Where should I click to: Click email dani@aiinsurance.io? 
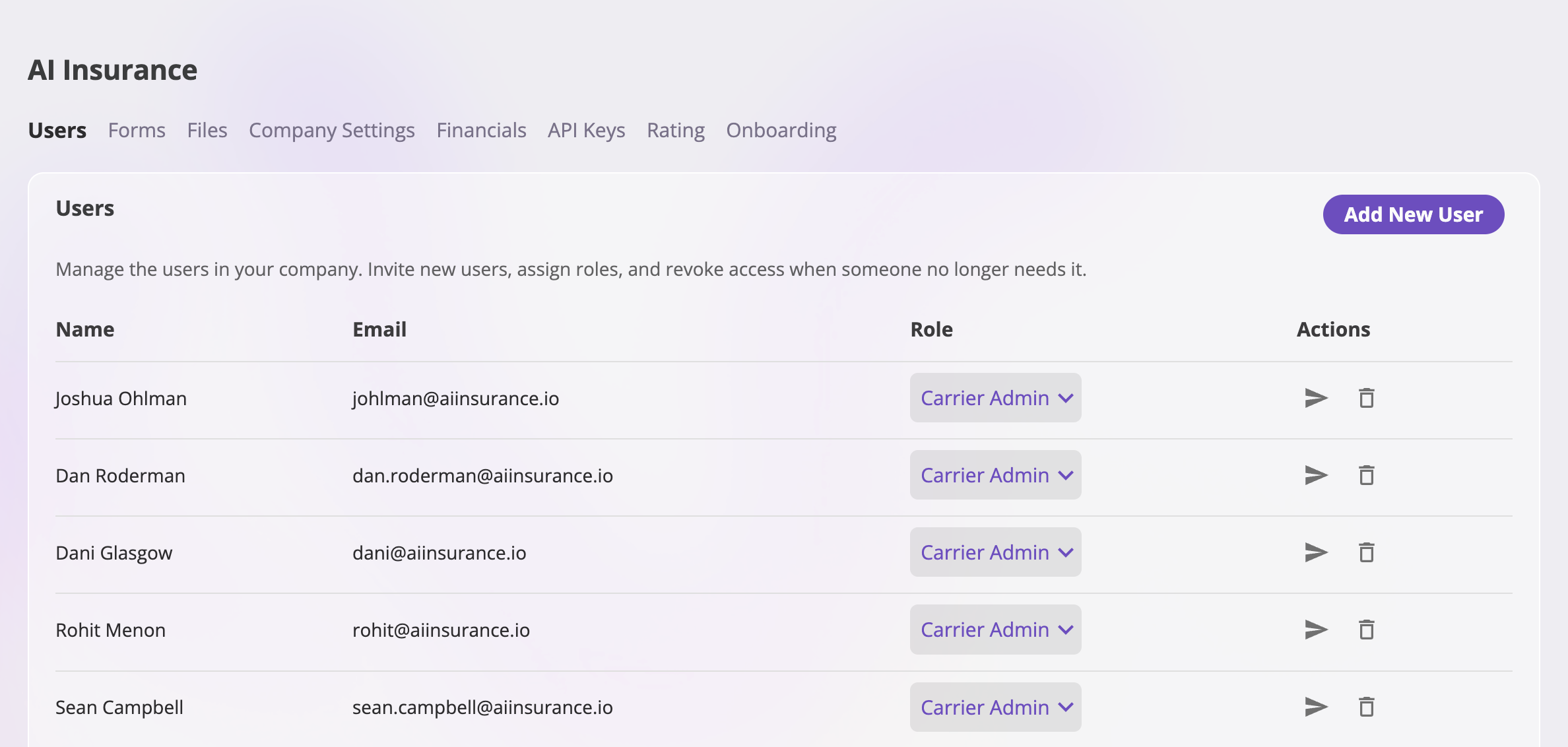[439, 553]
